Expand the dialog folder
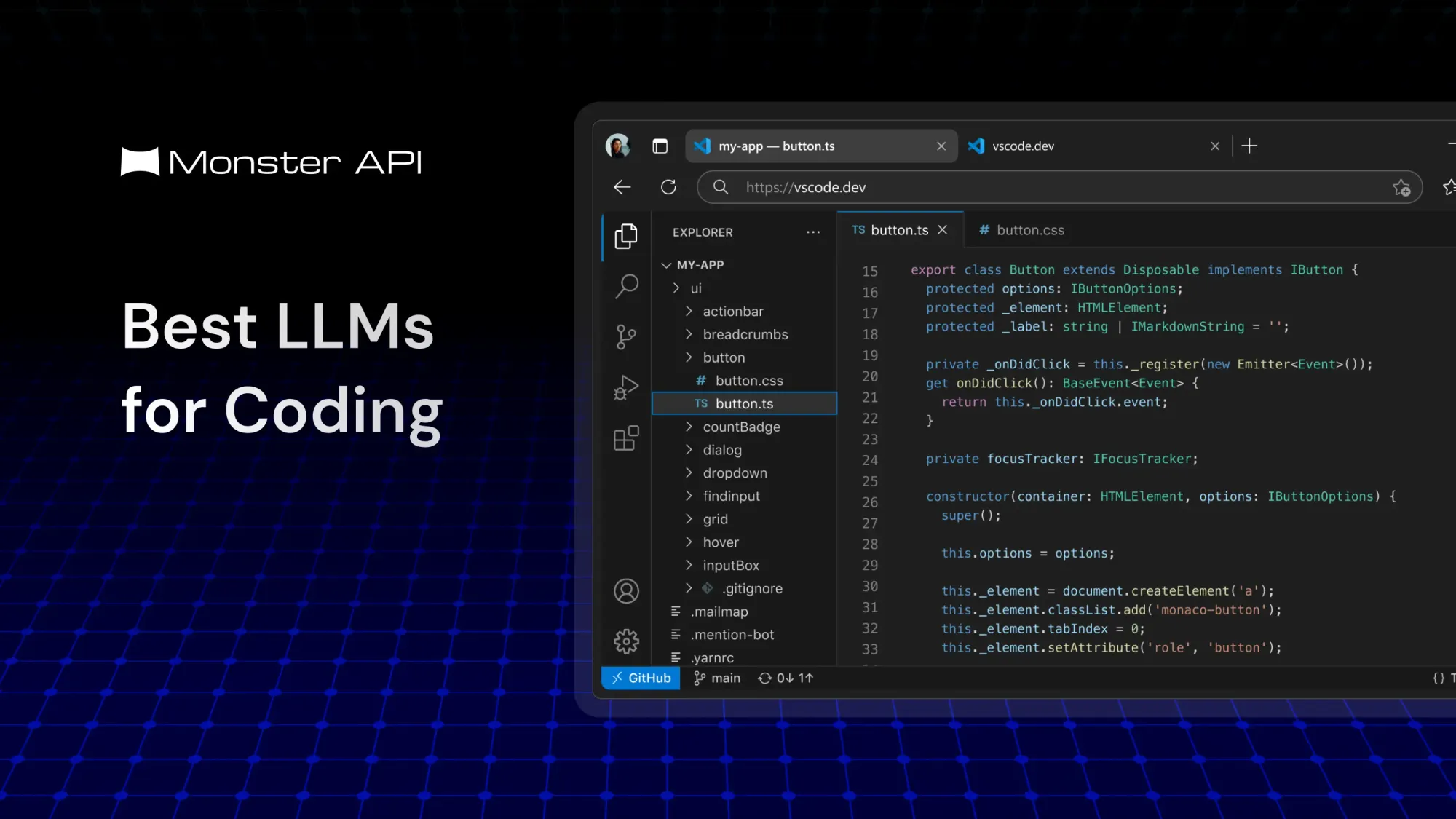The width and height of the screenshot is (1456, 819). 744,450
